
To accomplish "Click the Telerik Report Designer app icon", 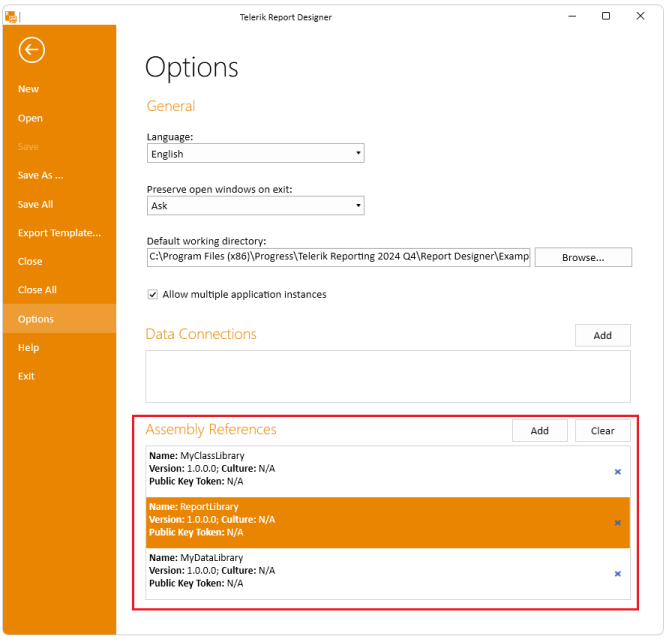I will tap(11, 17).
